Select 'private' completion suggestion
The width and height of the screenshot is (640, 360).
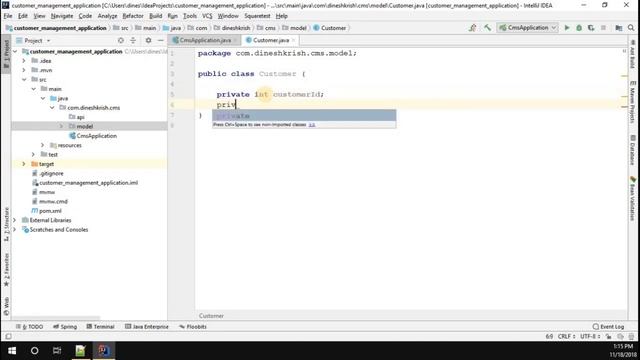(x=304, y=116)
